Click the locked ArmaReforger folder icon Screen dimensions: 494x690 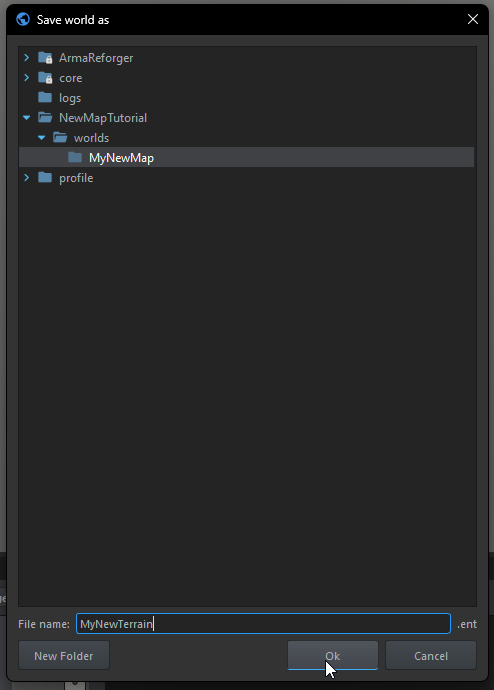tap(45, 58)
